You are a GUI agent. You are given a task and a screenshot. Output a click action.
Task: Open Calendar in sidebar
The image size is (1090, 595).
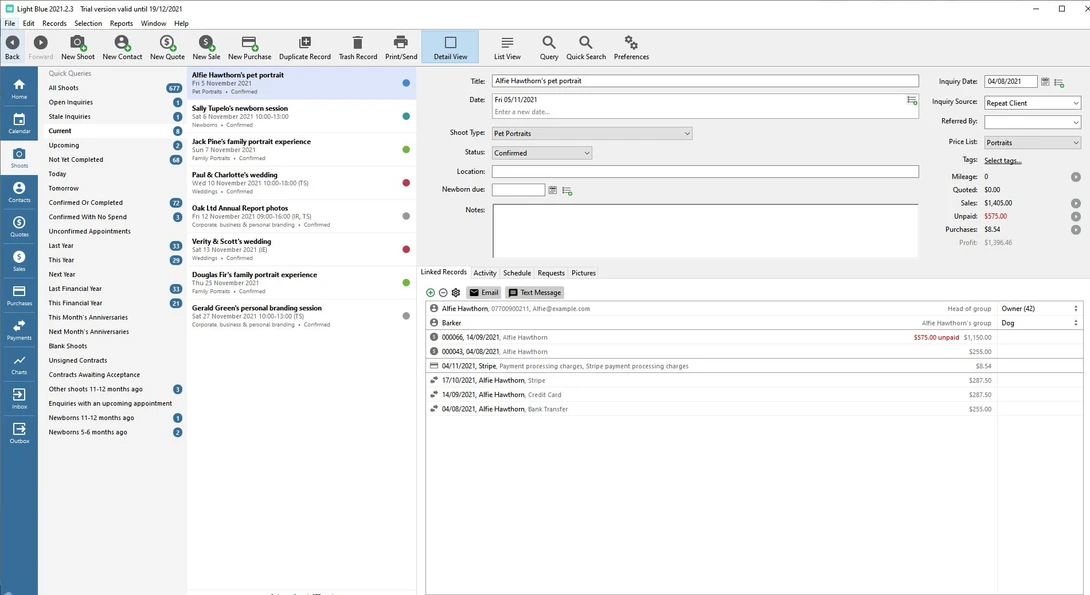(19, 123)
